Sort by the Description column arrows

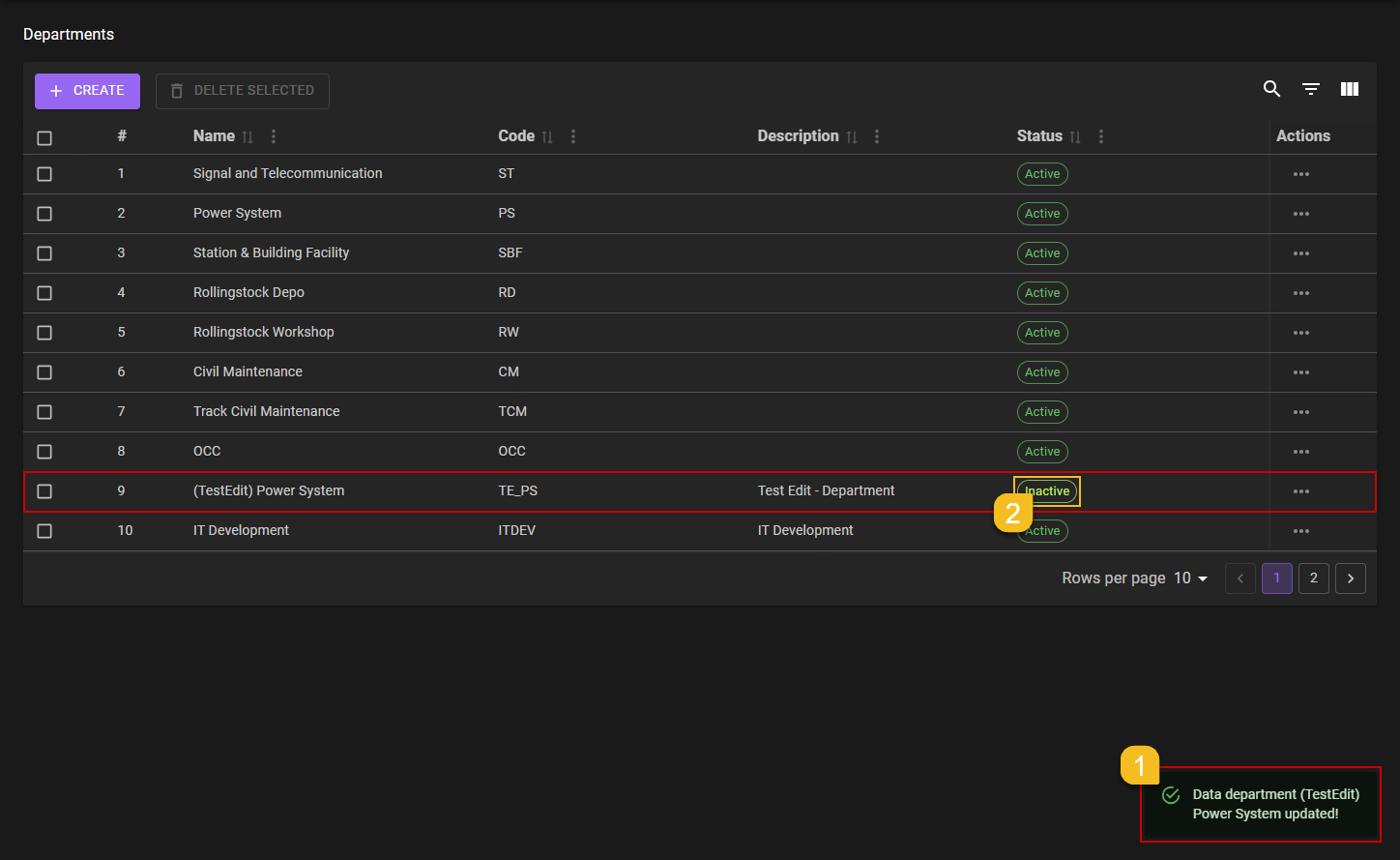click(852, 137)
